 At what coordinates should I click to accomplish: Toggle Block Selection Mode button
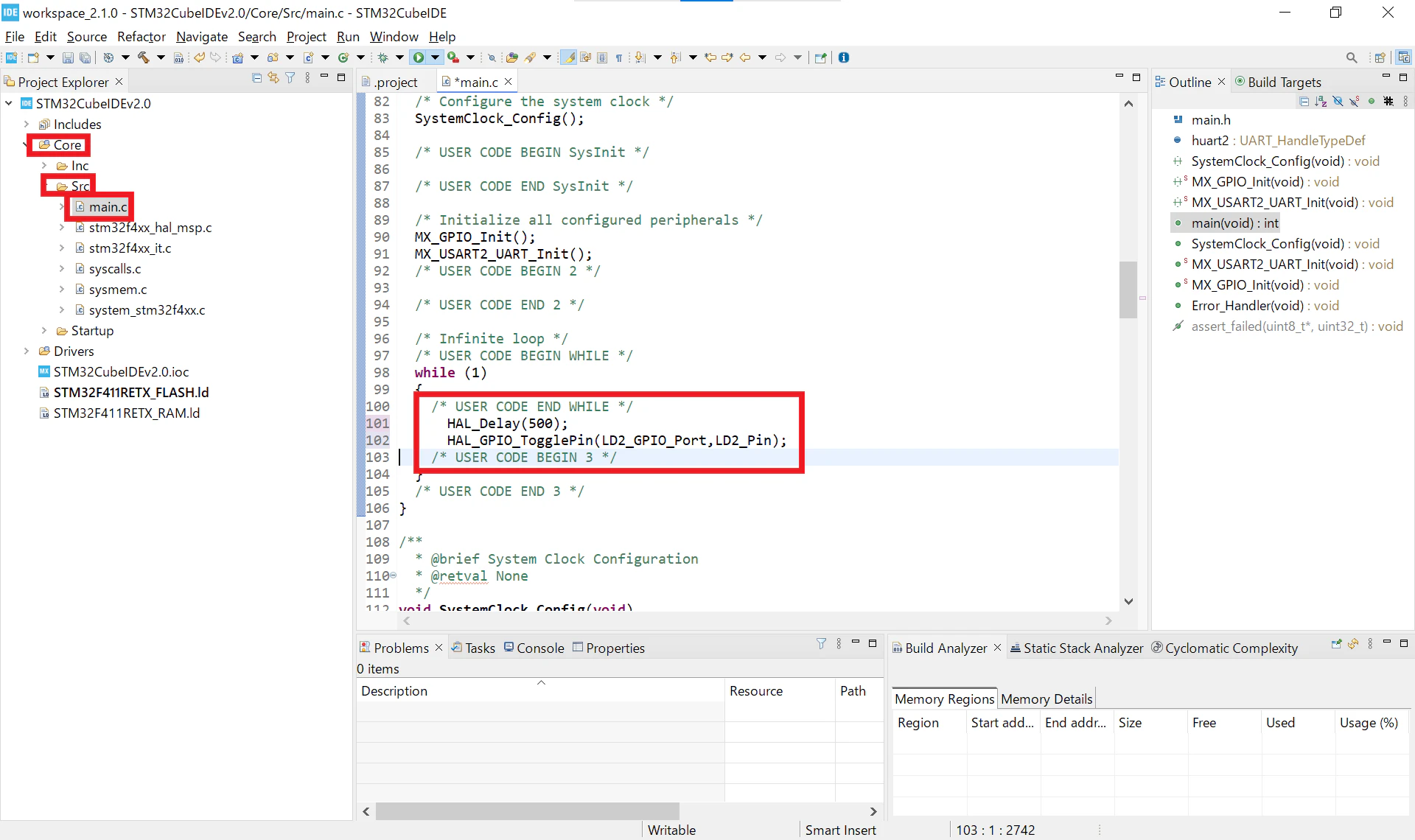coord(602,57)
